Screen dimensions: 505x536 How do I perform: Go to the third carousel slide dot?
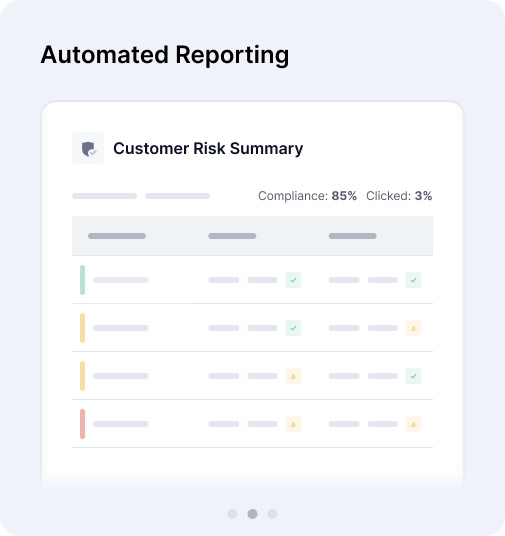273,514
